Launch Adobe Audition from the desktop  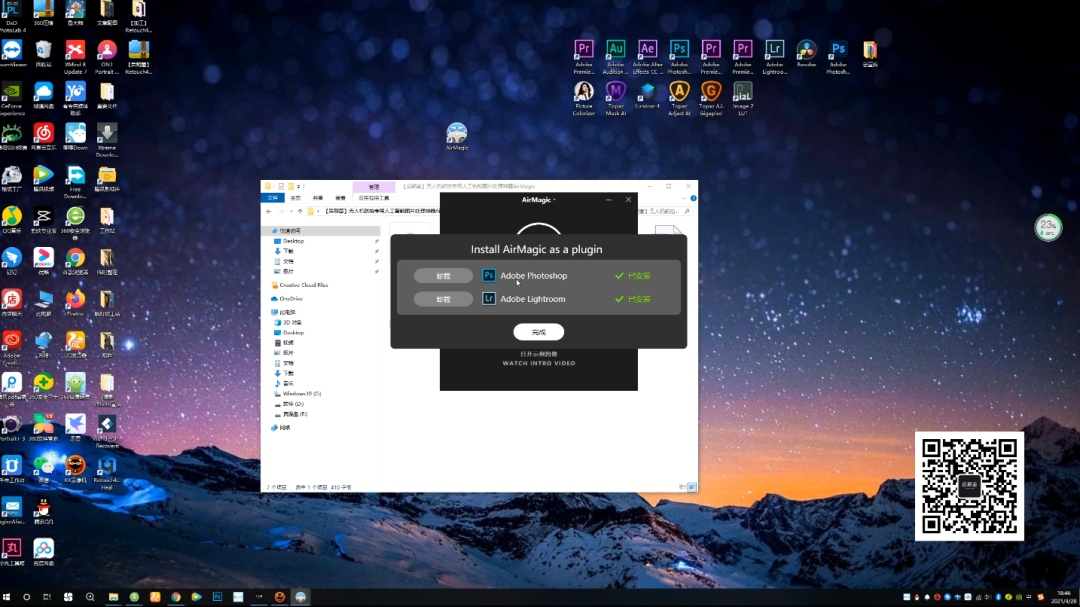click(615, 56)
